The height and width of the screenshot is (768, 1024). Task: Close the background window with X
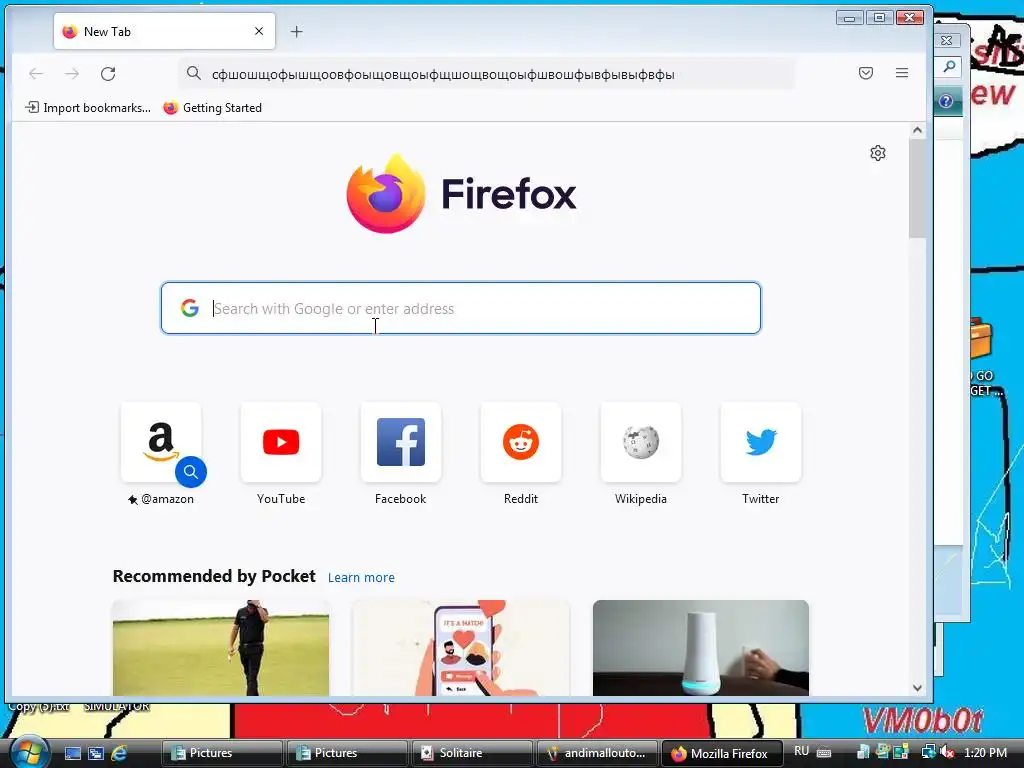tap(947, 40)
